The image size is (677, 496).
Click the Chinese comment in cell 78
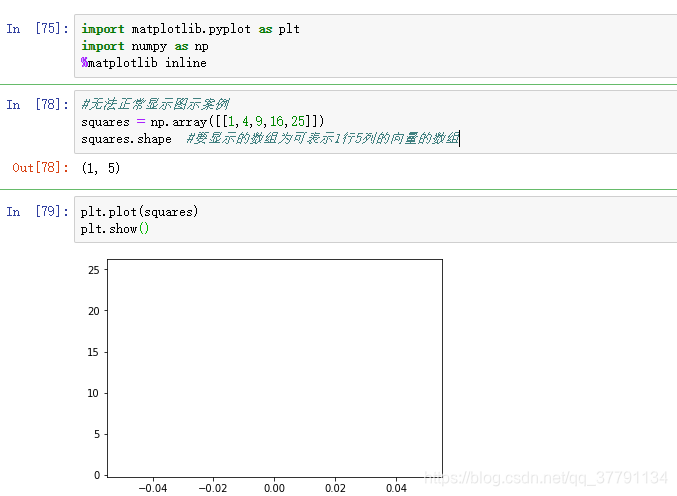(x=155, y=104)
